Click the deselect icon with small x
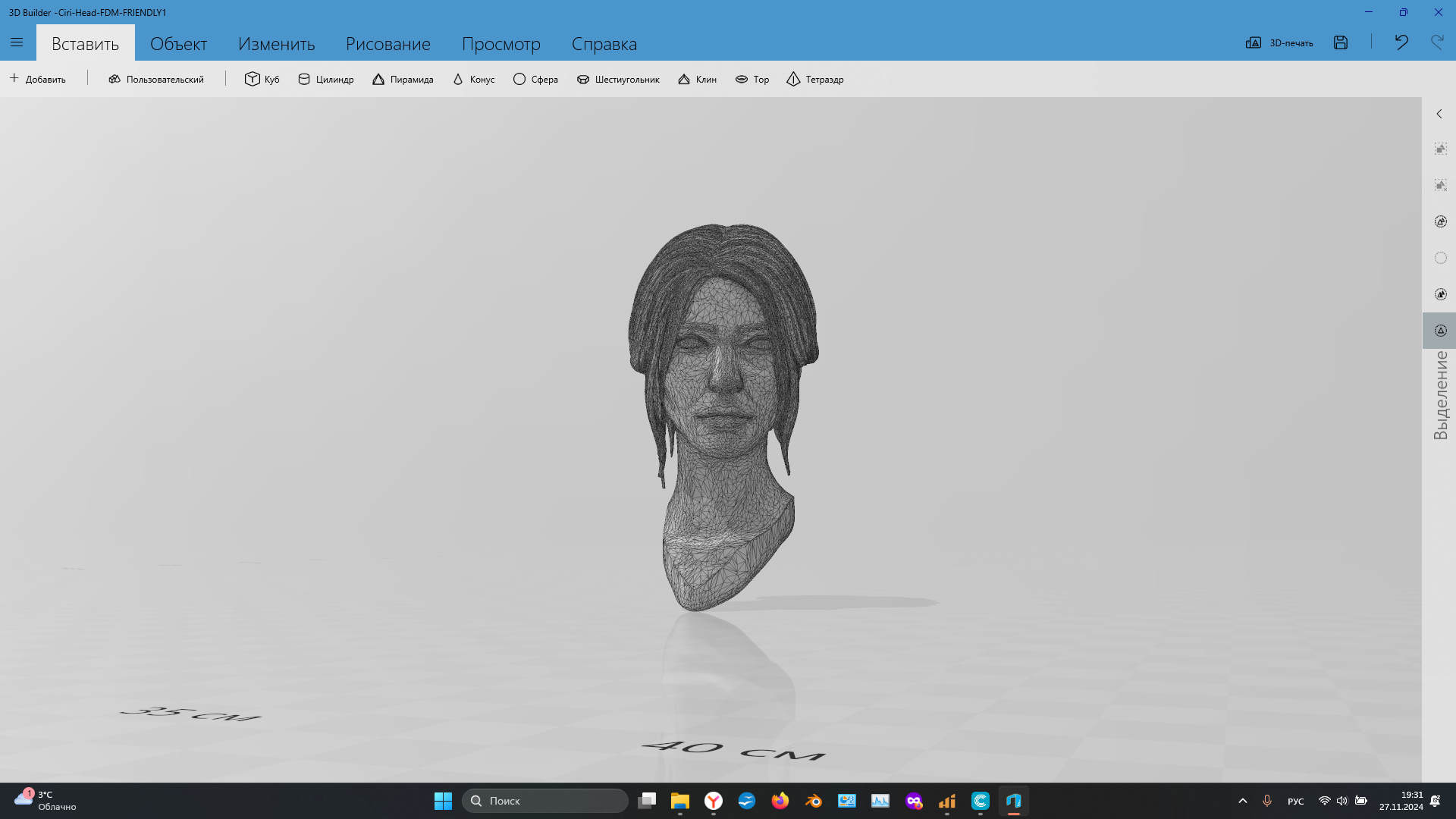This screenshot has width=1456, height=819. point(1440,185)
